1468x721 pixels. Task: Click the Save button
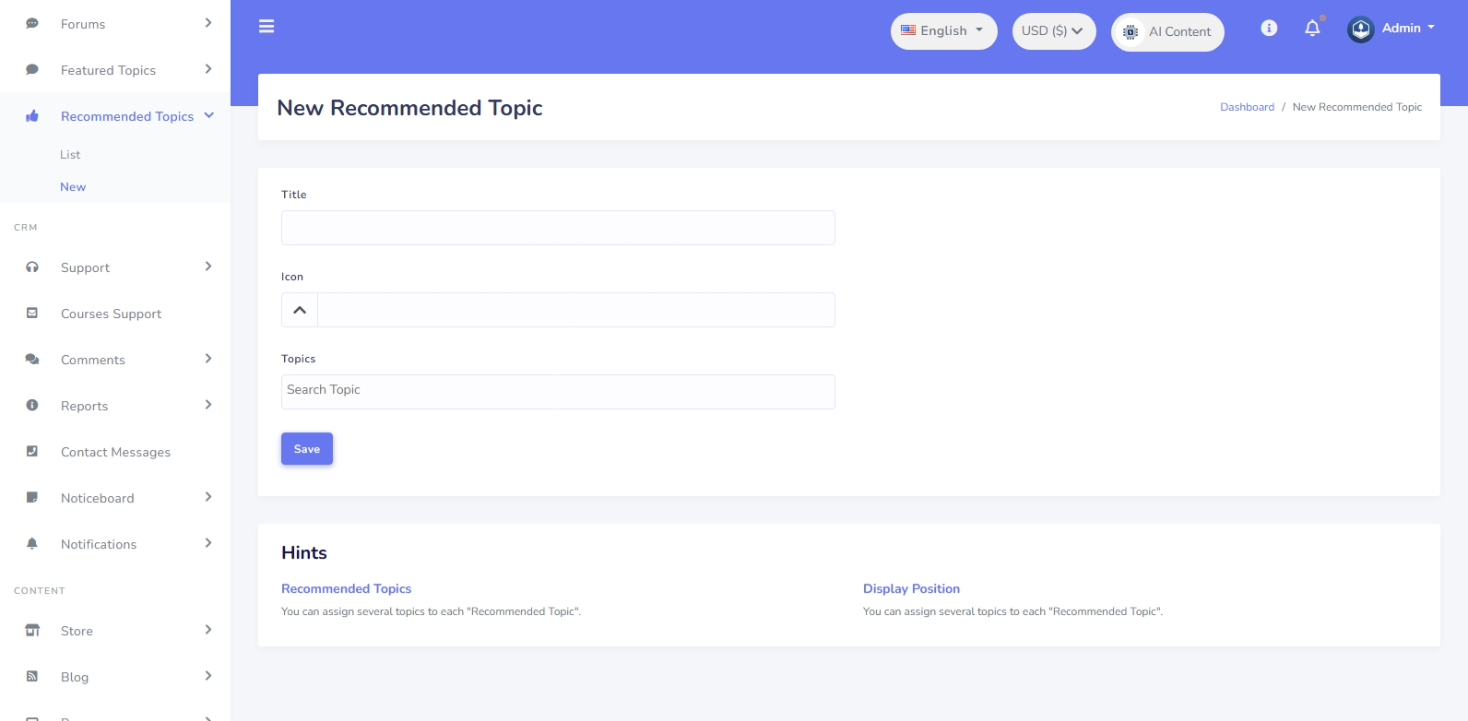point(307,449)
